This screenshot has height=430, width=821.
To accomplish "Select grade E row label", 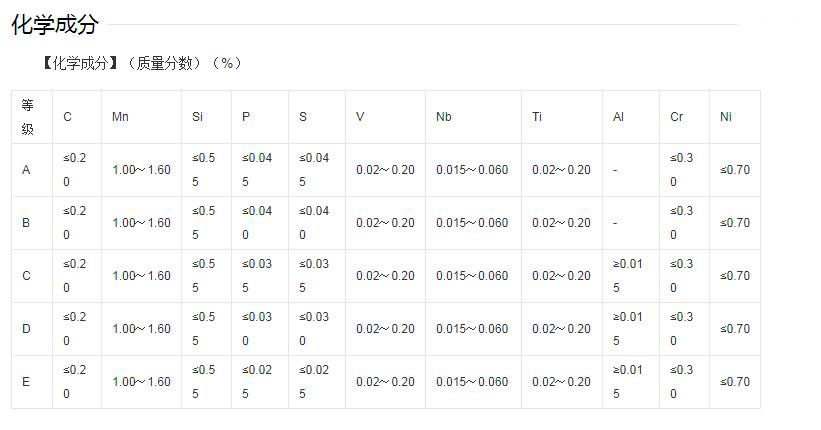I will (x=26, y=382).
